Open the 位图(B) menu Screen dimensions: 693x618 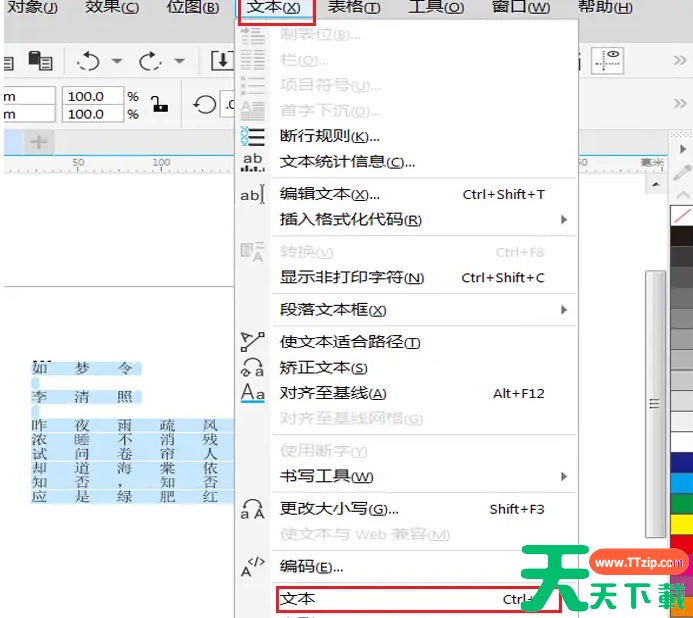[193, 7]
